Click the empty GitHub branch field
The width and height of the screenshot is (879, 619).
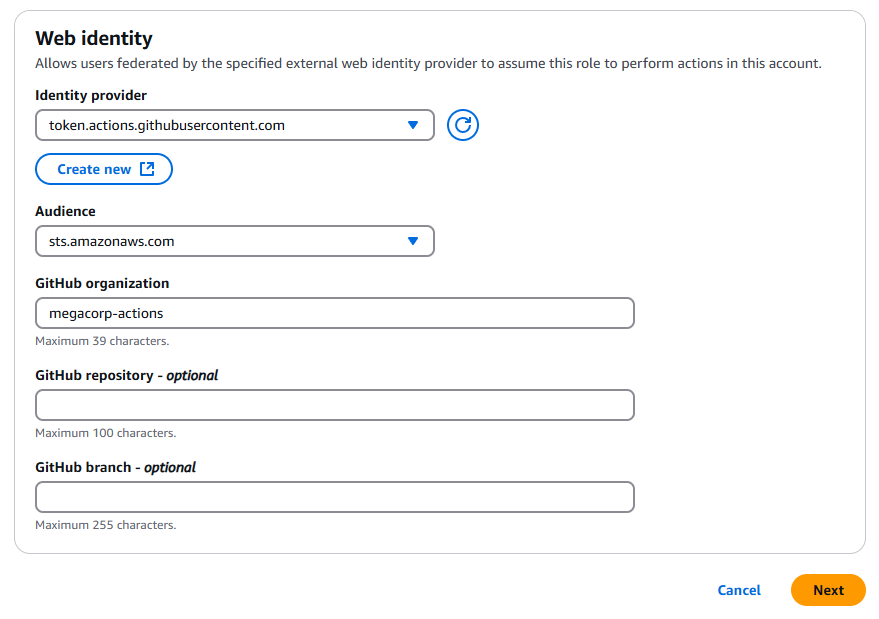pos(335,497)
